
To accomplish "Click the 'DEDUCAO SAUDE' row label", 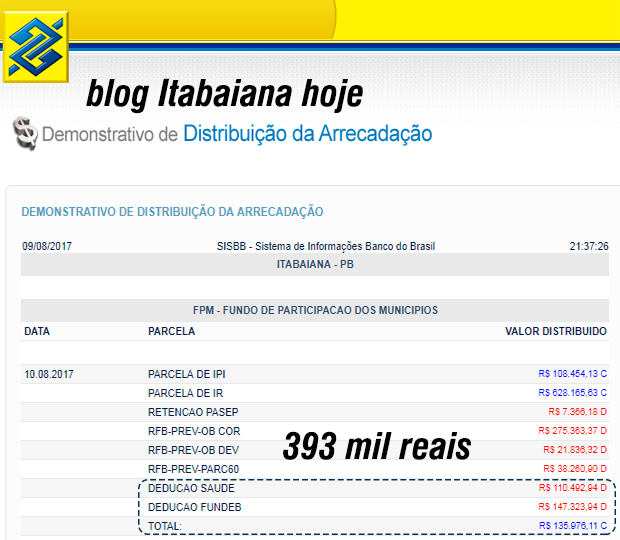I will (191, 488).
